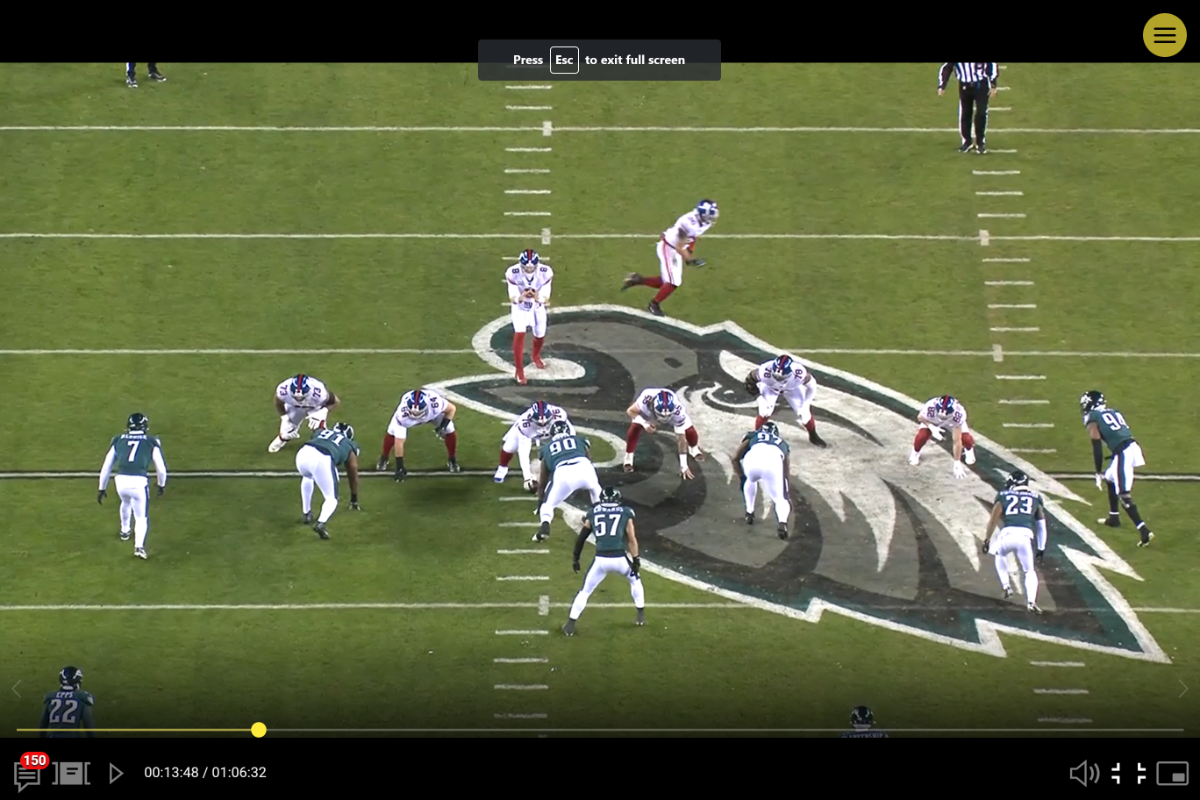This screenshot has height=800, width=1200.
Task: Exit full screen mode
Action: pyautogui.click(x=1129, y=773)
